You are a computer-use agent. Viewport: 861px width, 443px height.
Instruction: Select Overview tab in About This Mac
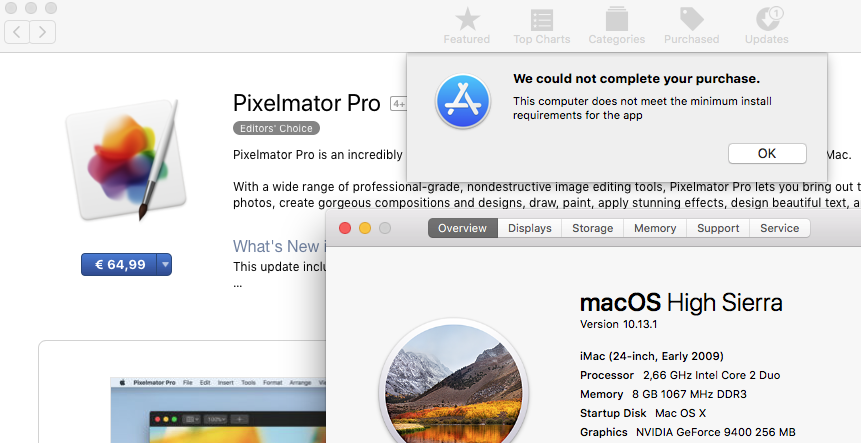[462, 228]
